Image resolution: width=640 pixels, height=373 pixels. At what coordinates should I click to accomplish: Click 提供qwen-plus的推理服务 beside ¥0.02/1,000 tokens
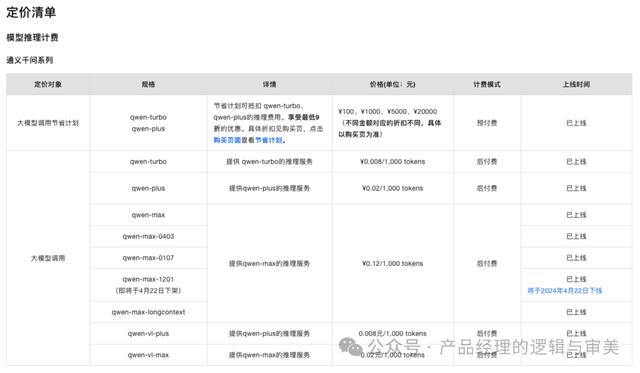[x=269, y=188]
